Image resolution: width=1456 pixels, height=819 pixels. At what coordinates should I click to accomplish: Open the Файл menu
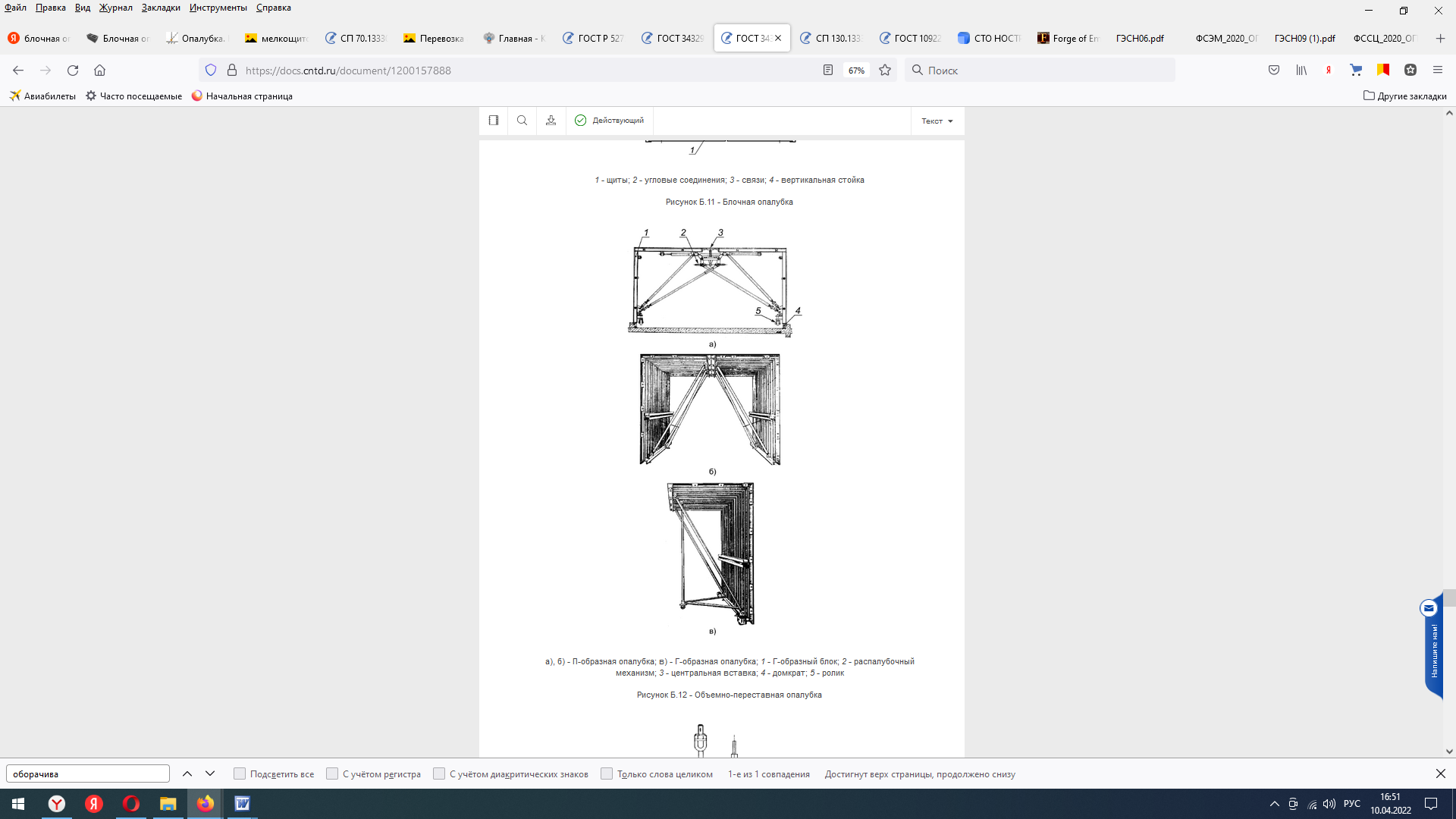(15, 8)
